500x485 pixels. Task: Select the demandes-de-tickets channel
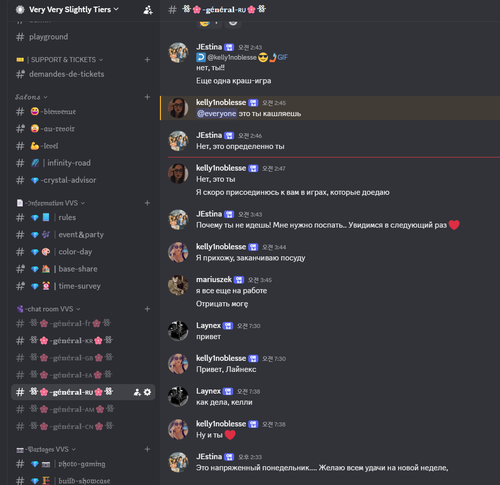click(x=83, y=74)
